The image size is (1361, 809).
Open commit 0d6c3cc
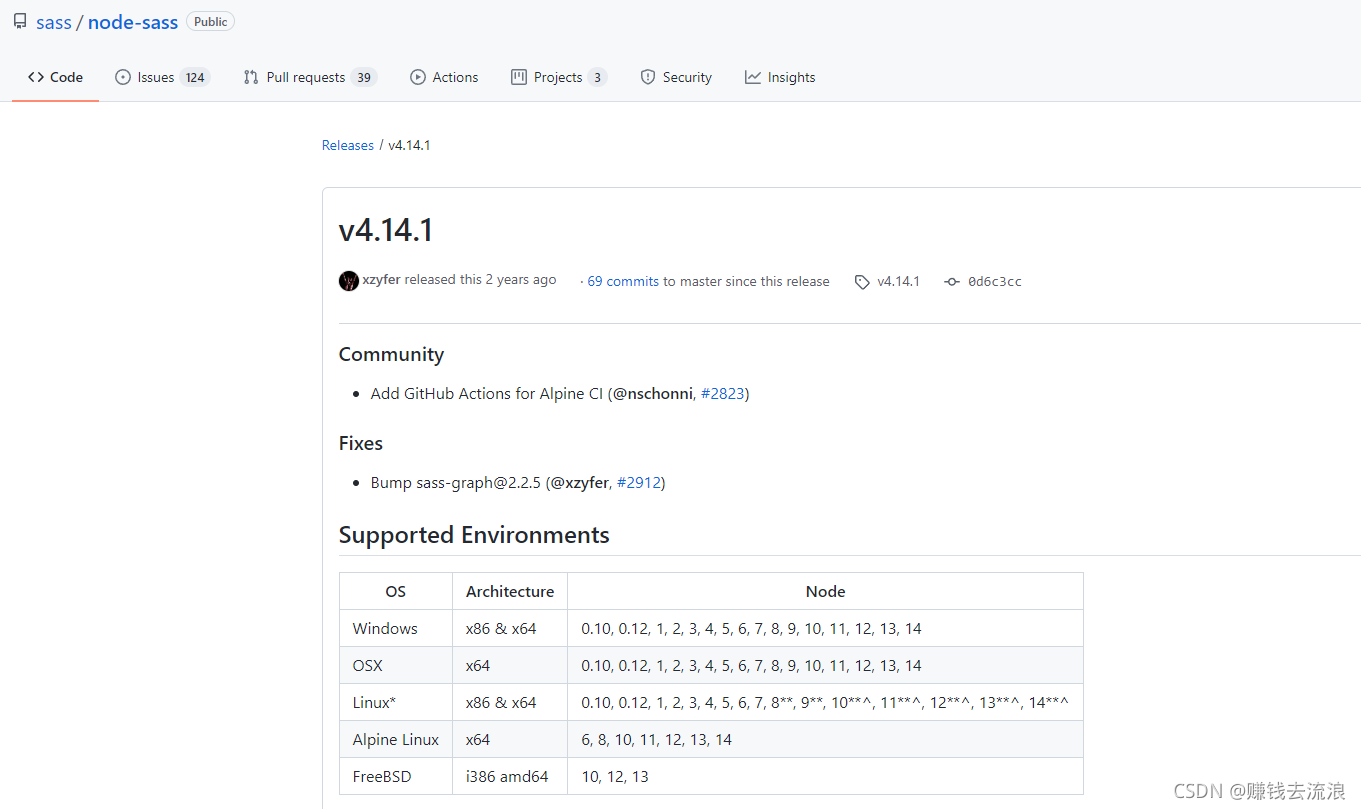click(995, 282)
